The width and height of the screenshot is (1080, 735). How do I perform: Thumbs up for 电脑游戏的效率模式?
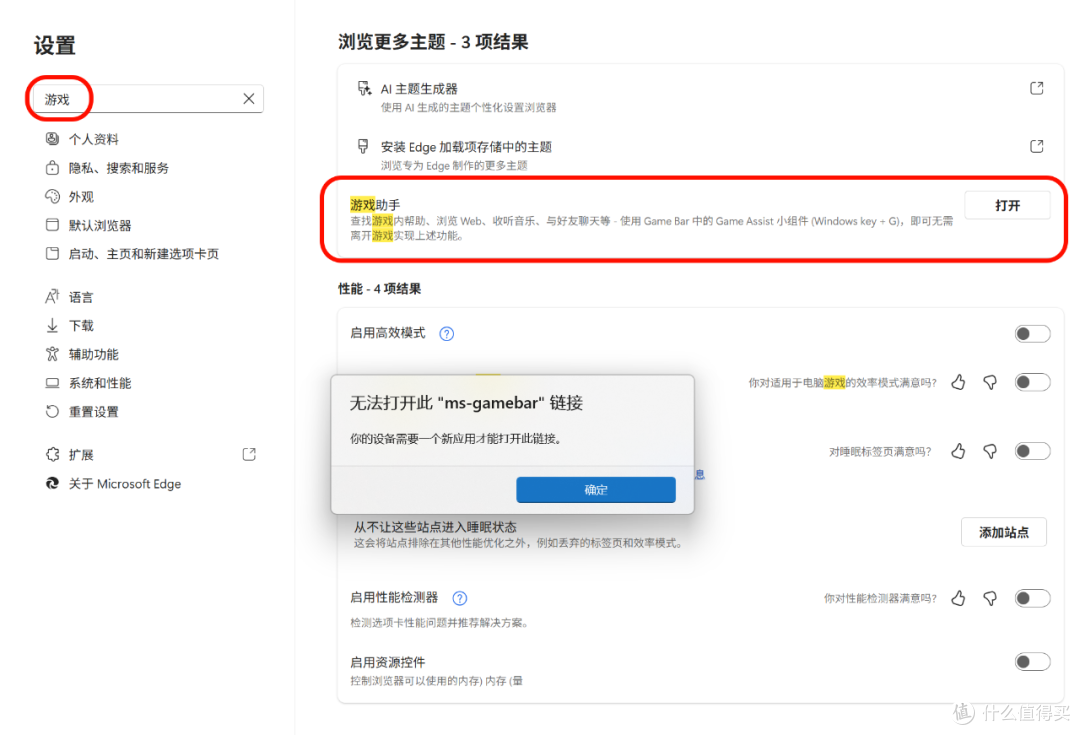click(x=958, y=382)
